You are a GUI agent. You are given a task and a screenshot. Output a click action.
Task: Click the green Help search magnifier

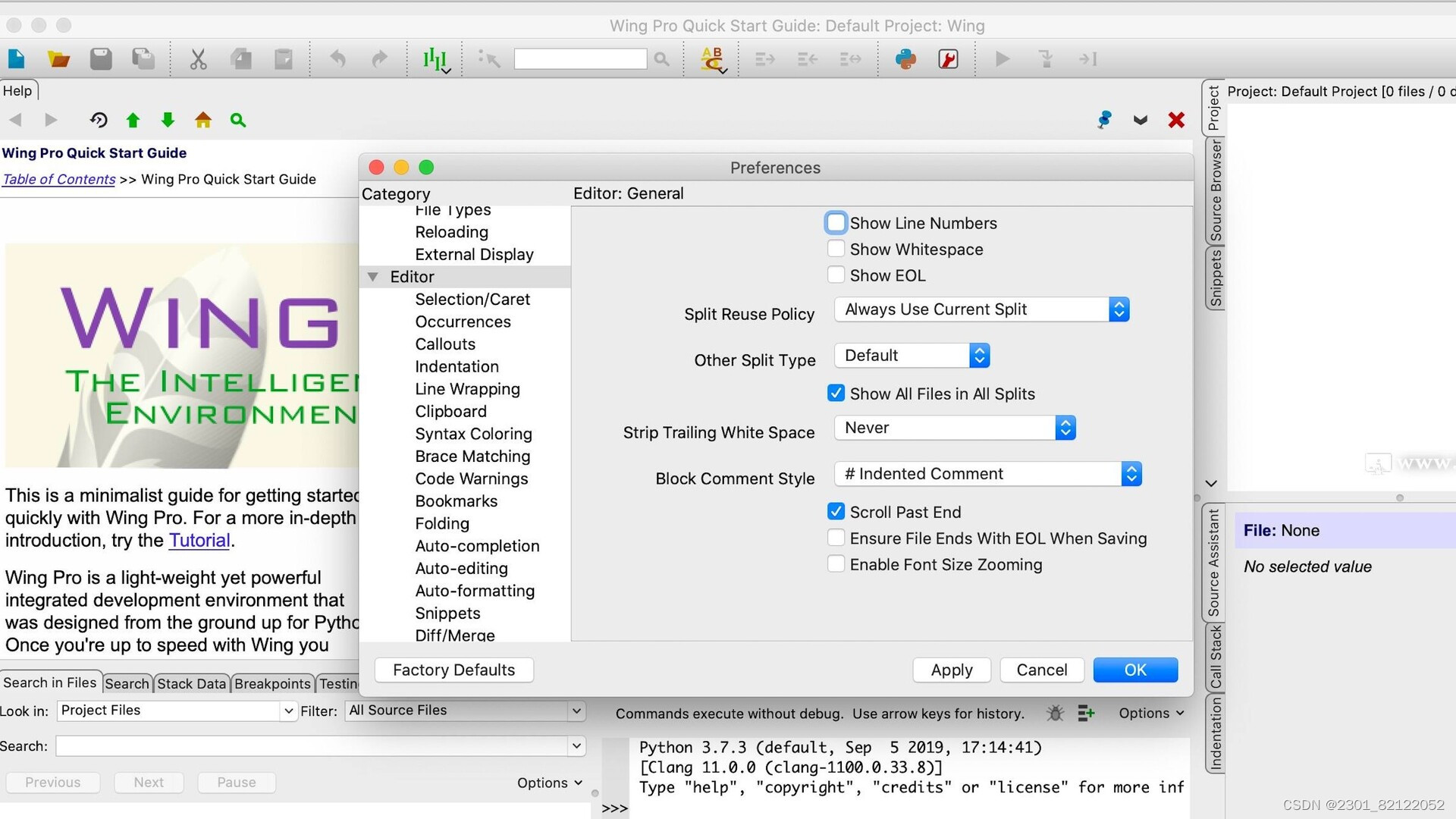(x=238, y=120)
